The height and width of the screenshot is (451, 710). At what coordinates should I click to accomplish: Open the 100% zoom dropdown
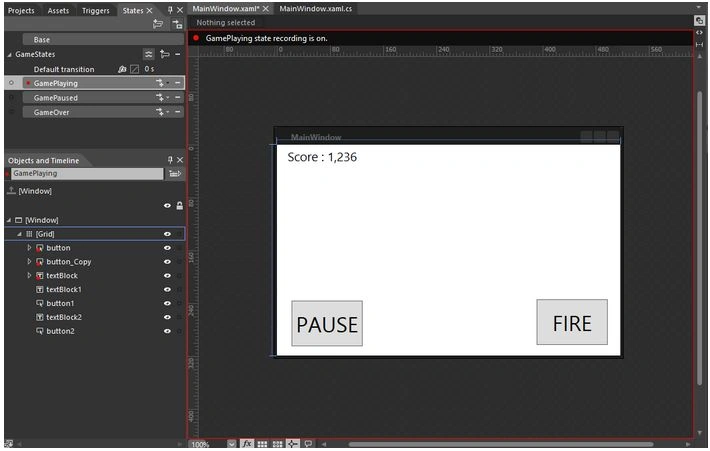pos(231,444)
